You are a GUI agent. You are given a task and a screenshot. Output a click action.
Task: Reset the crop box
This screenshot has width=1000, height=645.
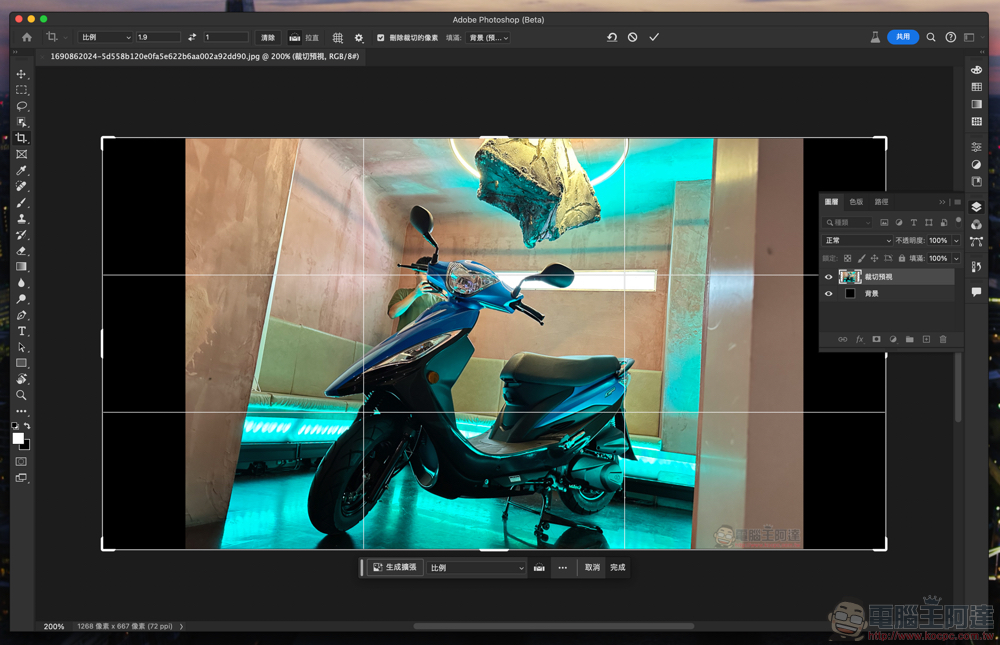coord(612,37)
